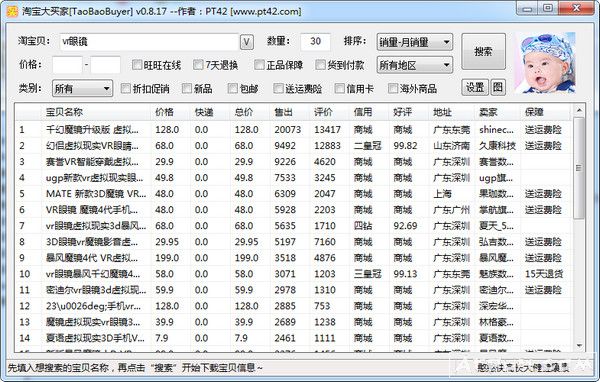Select row 9 暴风魔镜4代 item
The height and width of the screenshot is (382, 600).
pos(294,258)
